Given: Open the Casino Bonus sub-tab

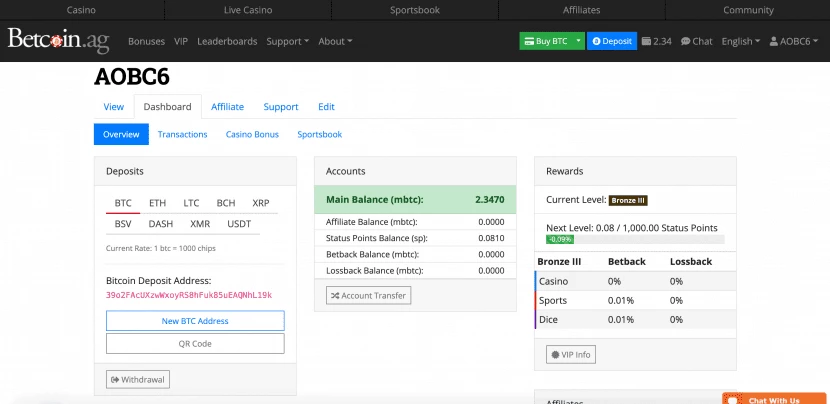Looking at the screenshot, I should click(252, 134).
